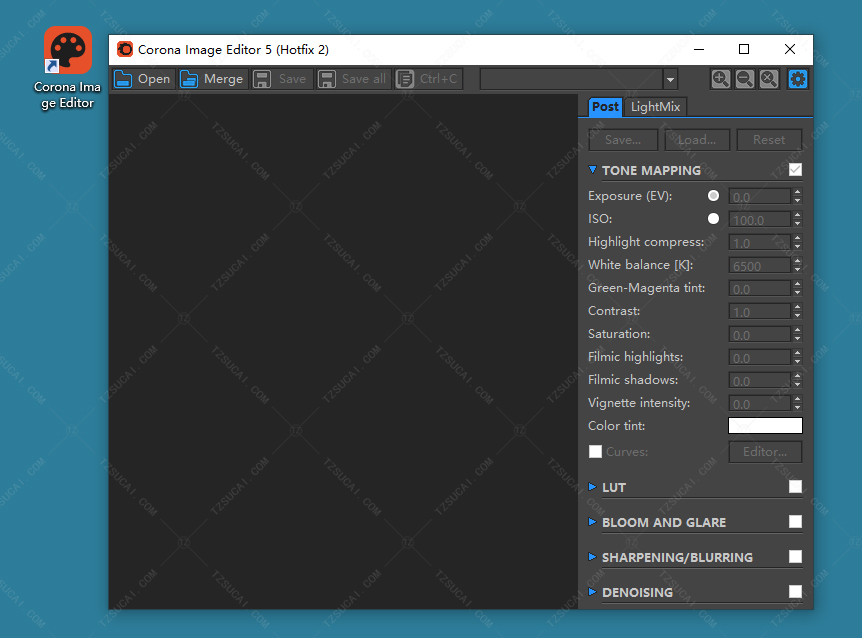The height and width of the screenshot is (638, 862).
Task: Click the Merge folder icon
Action: (189, 79)
